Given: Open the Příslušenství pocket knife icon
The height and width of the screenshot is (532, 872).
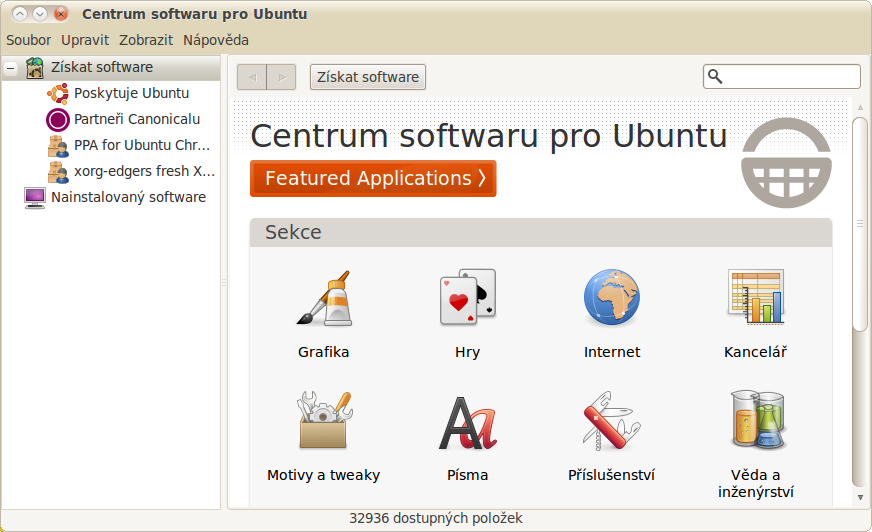Looking at the screenshot, I should click(612, 420).
